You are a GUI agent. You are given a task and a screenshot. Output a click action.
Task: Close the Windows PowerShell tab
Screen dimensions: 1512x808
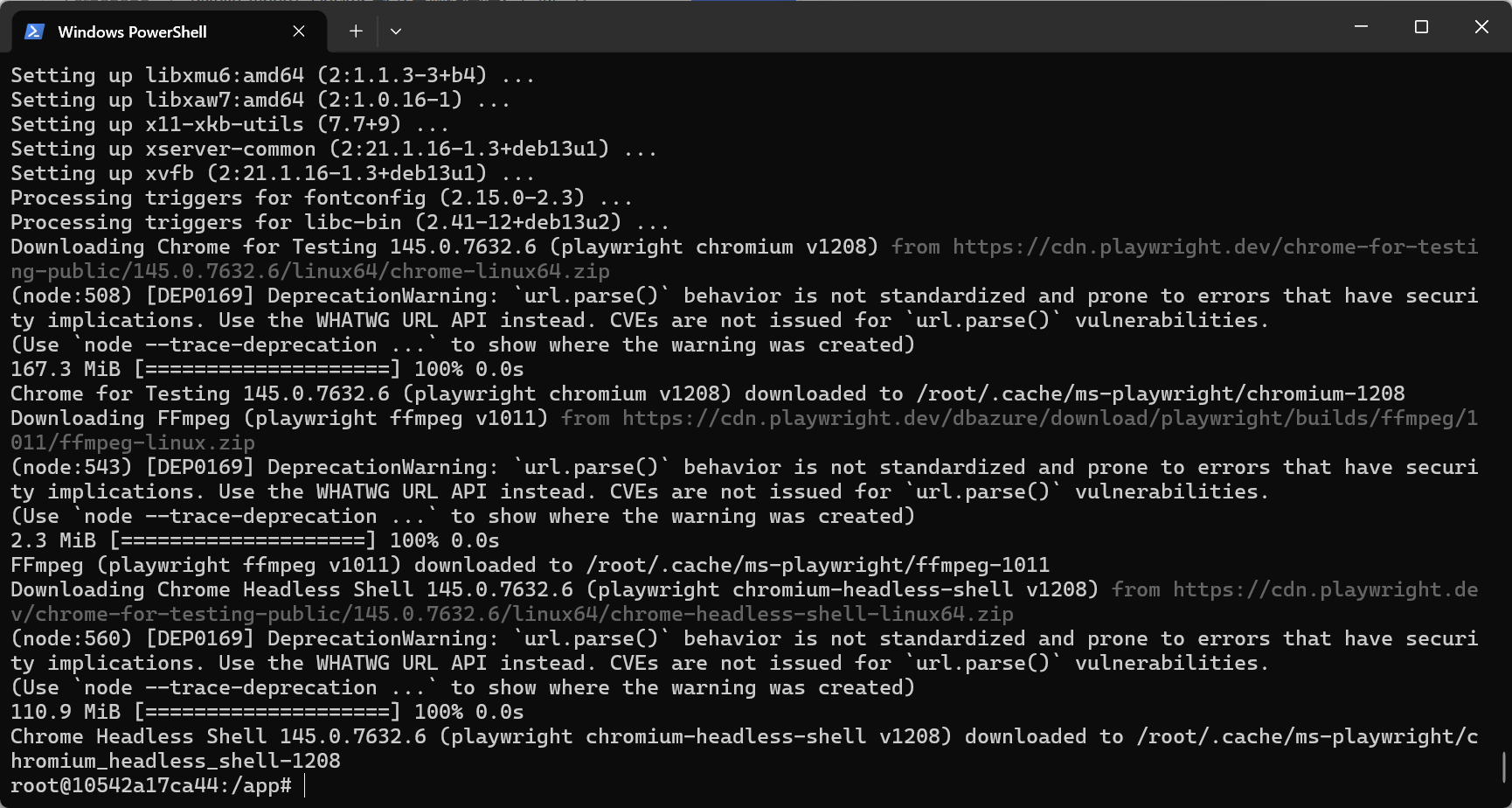click(299, 31)
